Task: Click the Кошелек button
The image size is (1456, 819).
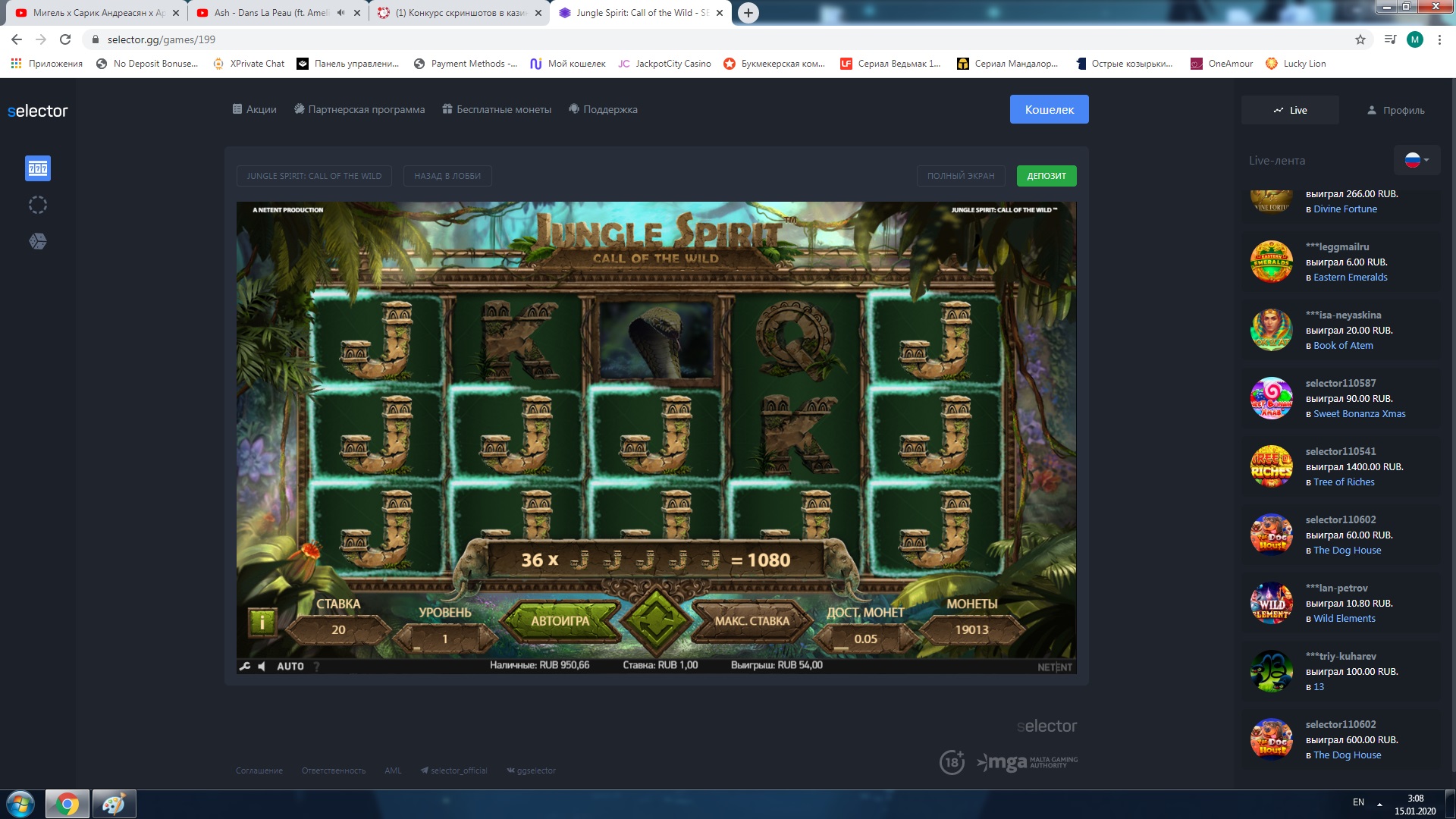Action: 1049,109
